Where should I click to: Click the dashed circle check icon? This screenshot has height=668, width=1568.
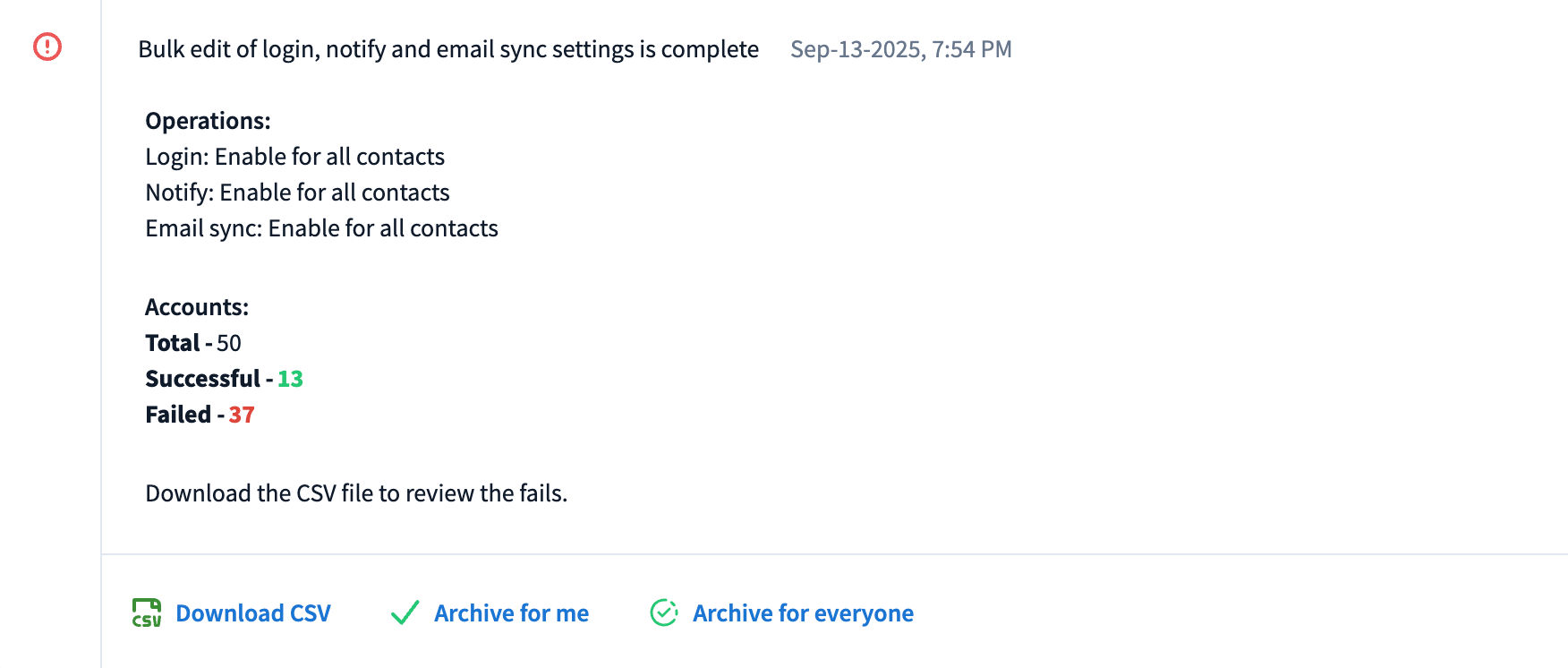[x=664, y=613]
